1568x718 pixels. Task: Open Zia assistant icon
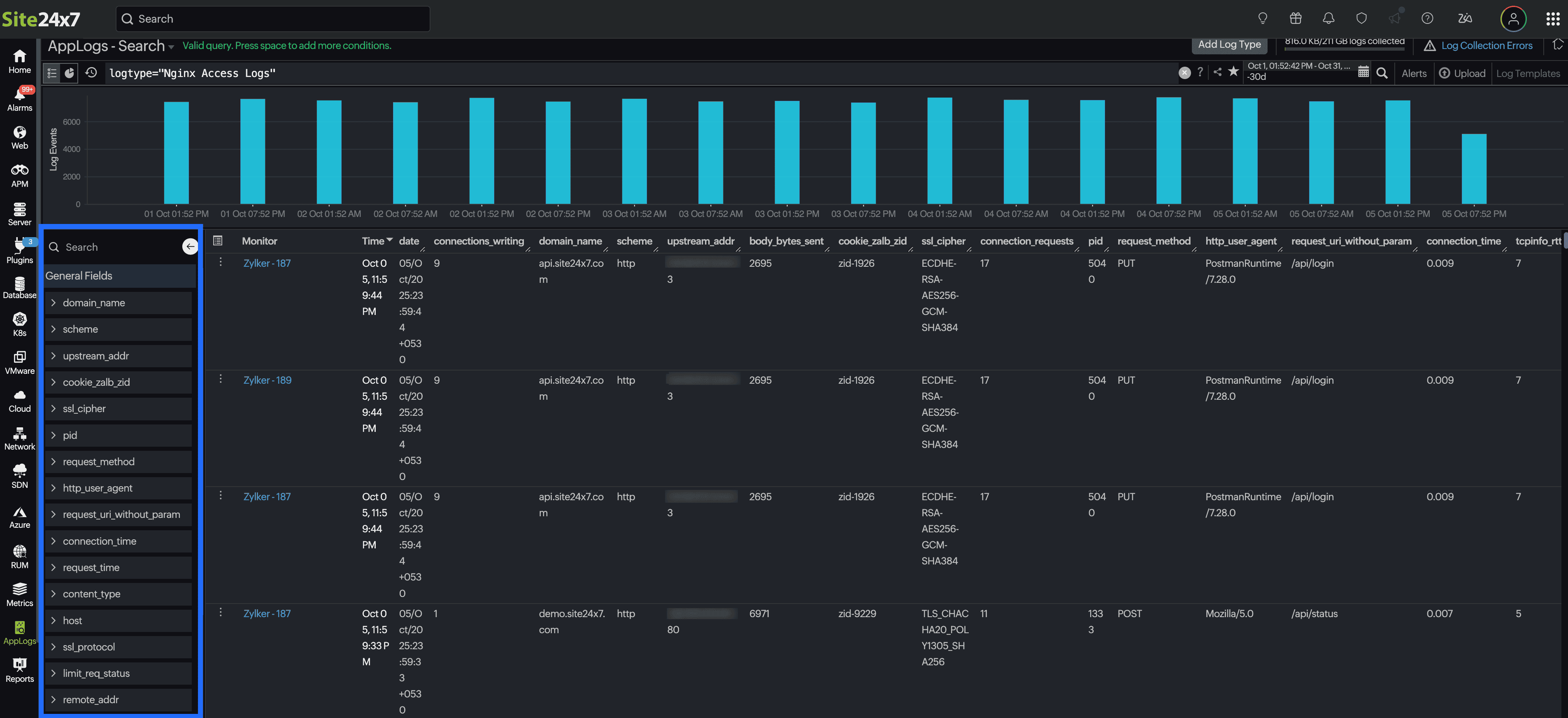(1465, 18)
